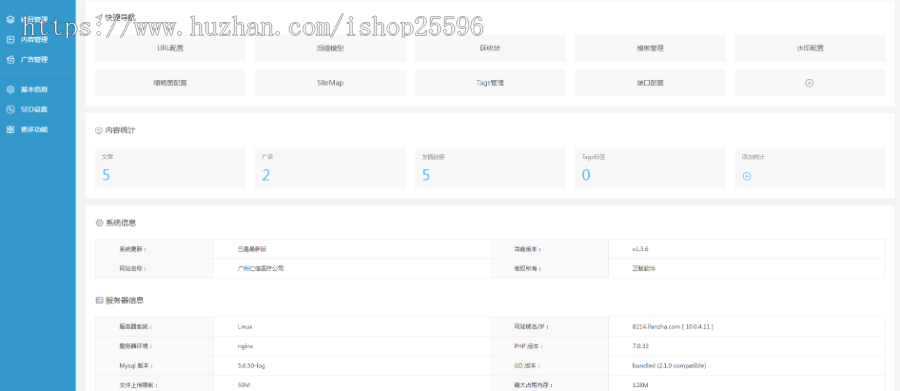Click the 系统更新 row label
The height and width of the screenshot is (391, 900).
pyautogui.click(x=133, y=249)
